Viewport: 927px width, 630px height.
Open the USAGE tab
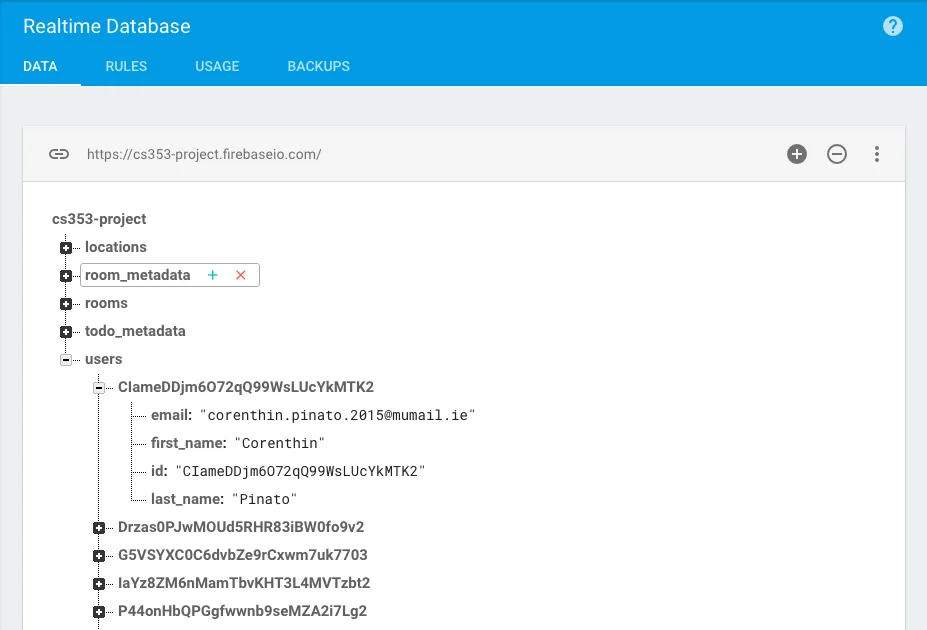coord(216,66)
